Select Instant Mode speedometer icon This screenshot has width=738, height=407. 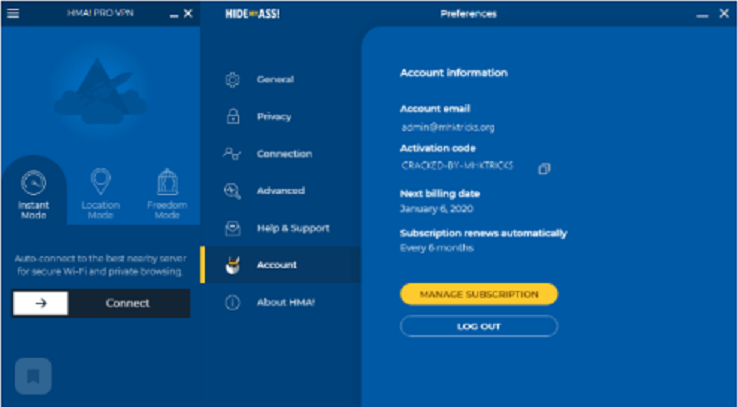pos(33,183)
